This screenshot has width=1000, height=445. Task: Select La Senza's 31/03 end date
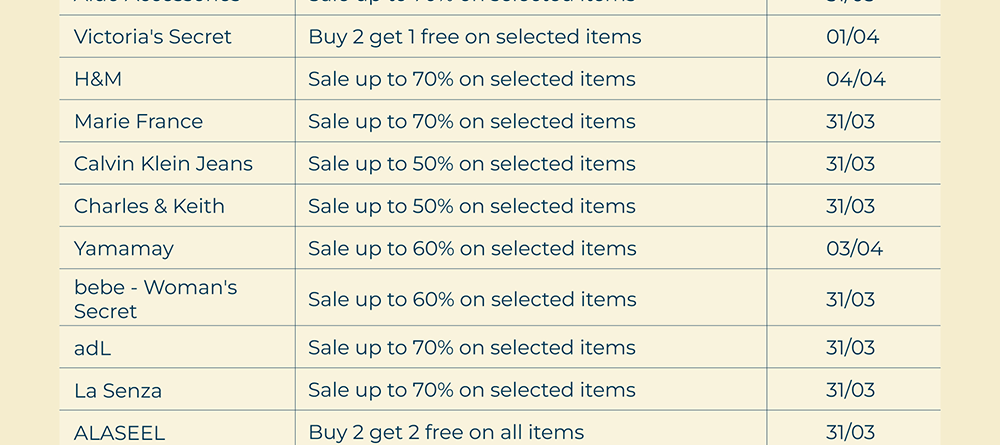coord(850,391)
